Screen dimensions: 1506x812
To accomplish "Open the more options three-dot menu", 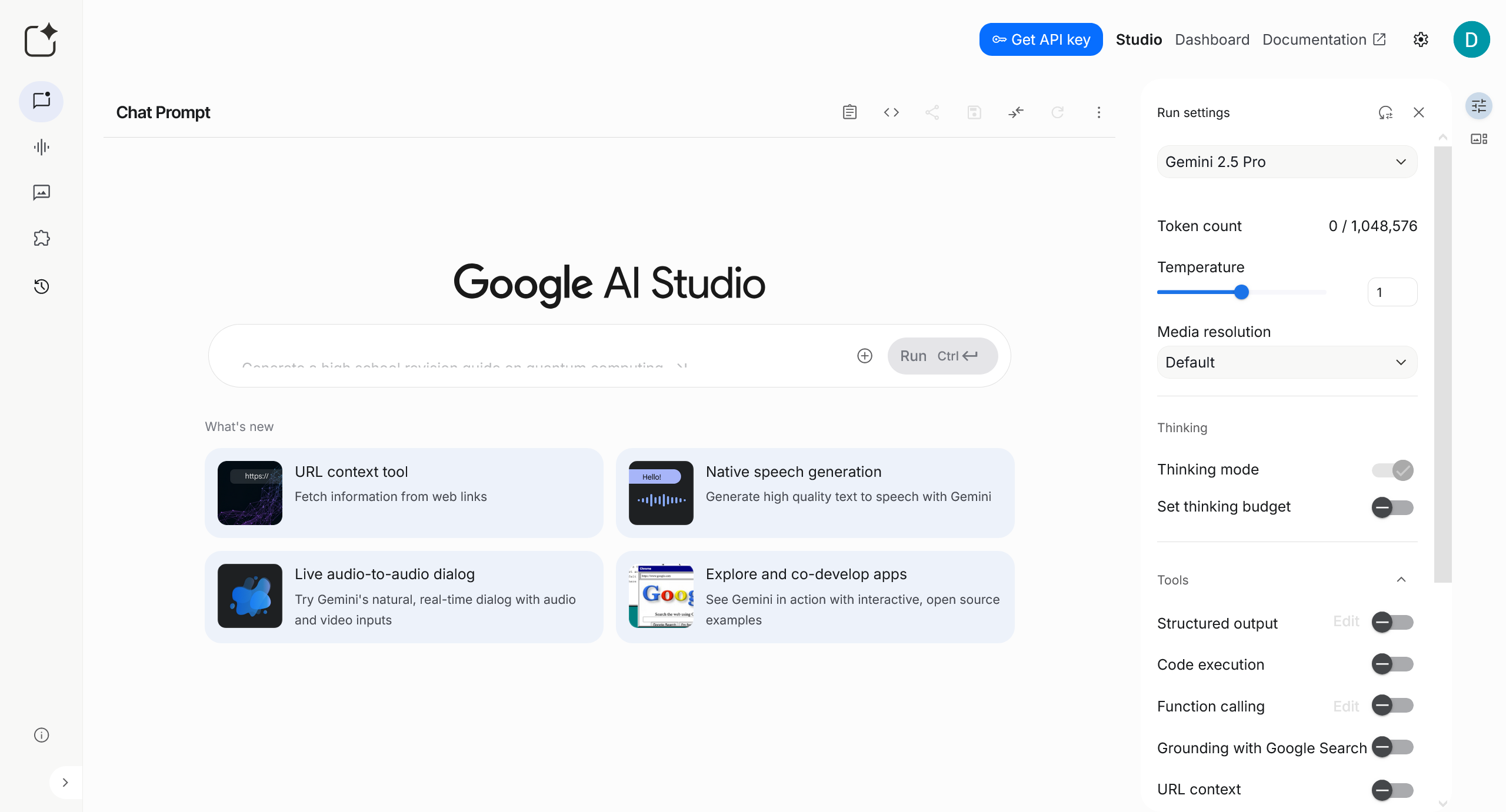I will pyautogui.click(x=1098, y=112).
